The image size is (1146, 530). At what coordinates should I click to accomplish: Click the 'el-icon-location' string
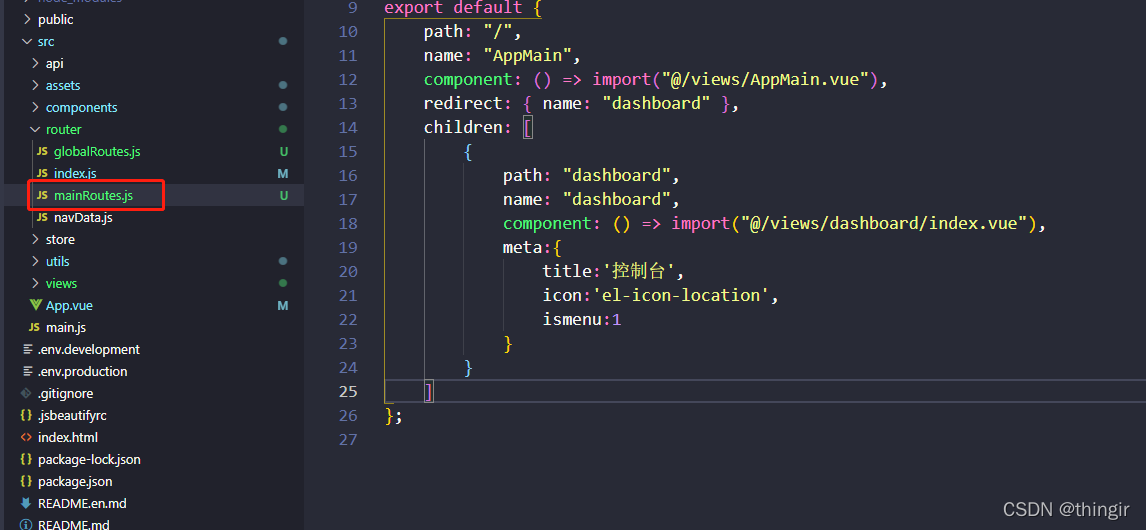[x=680, y=295]
